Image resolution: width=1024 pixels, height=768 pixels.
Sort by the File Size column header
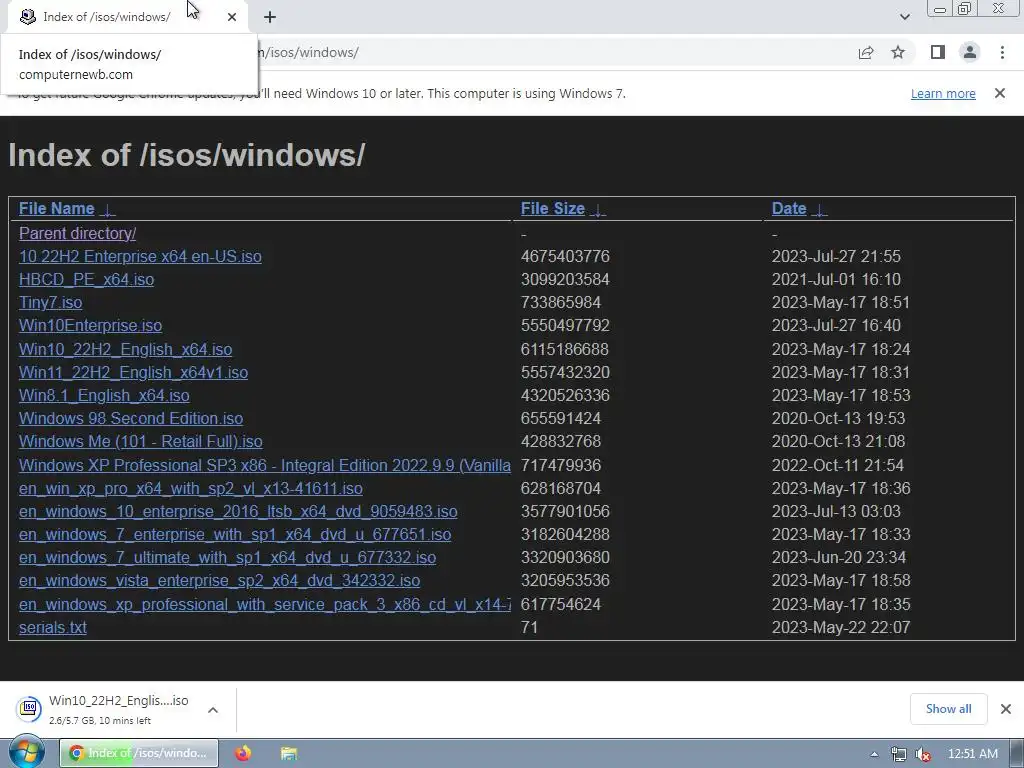(x=552, y=208)
